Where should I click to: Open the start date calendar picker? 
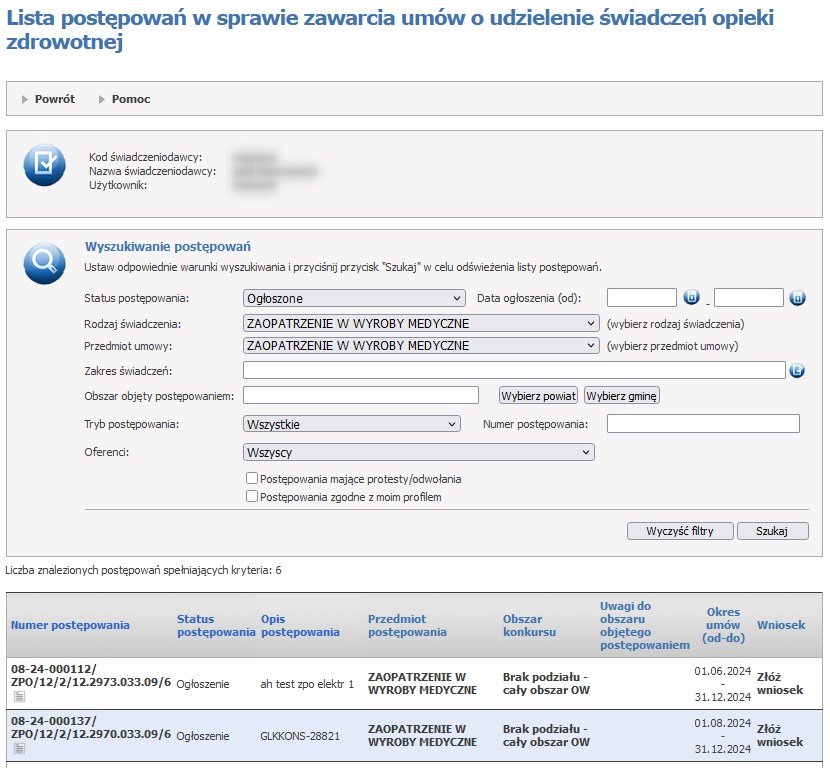coord(691,298)
